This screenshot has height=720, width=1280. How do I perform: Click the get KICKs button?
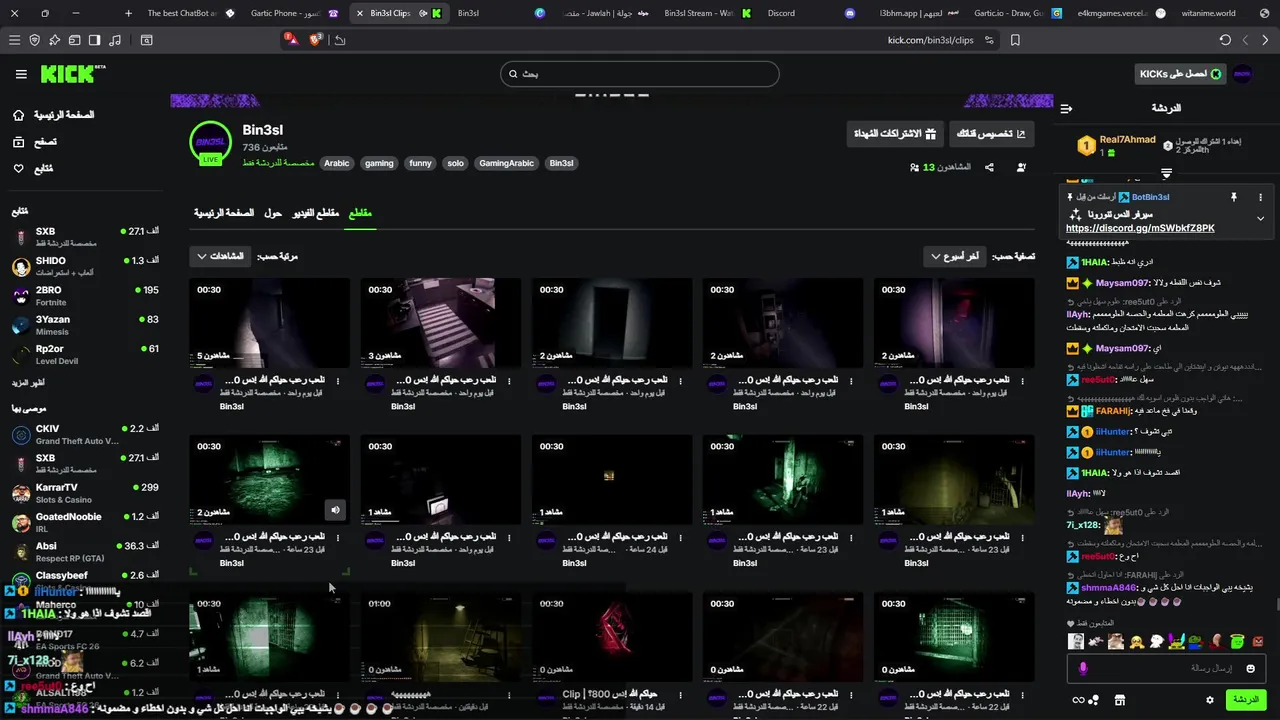pos(1180,74)
